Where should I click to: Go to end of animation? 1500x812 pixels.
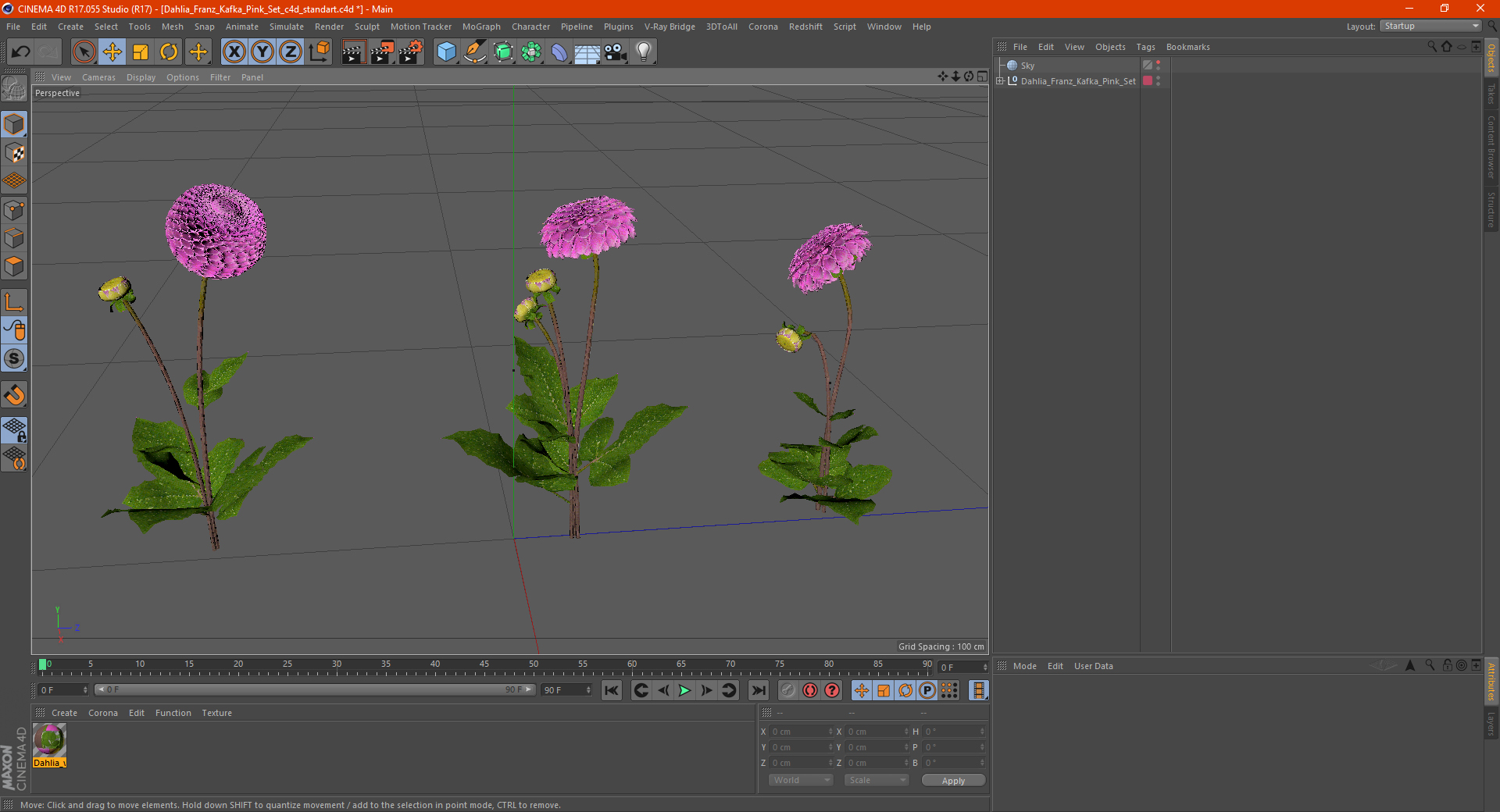coord(758,690)
